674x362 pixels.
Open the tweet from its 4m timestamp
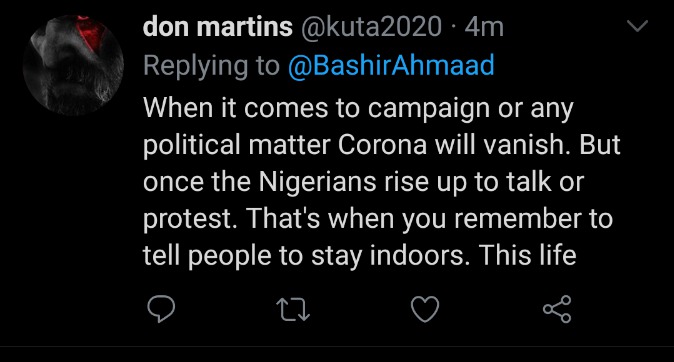(484, 27)
